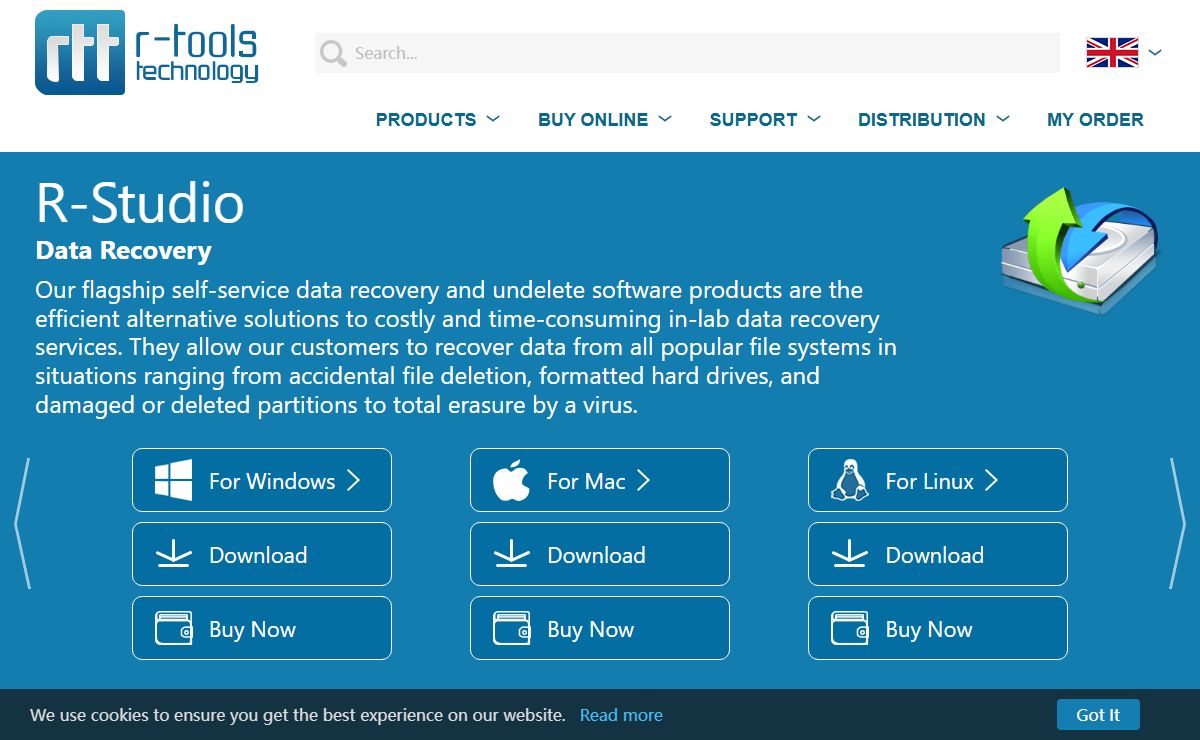
Task: Open the For Linux product page
Action: (938, 480)
